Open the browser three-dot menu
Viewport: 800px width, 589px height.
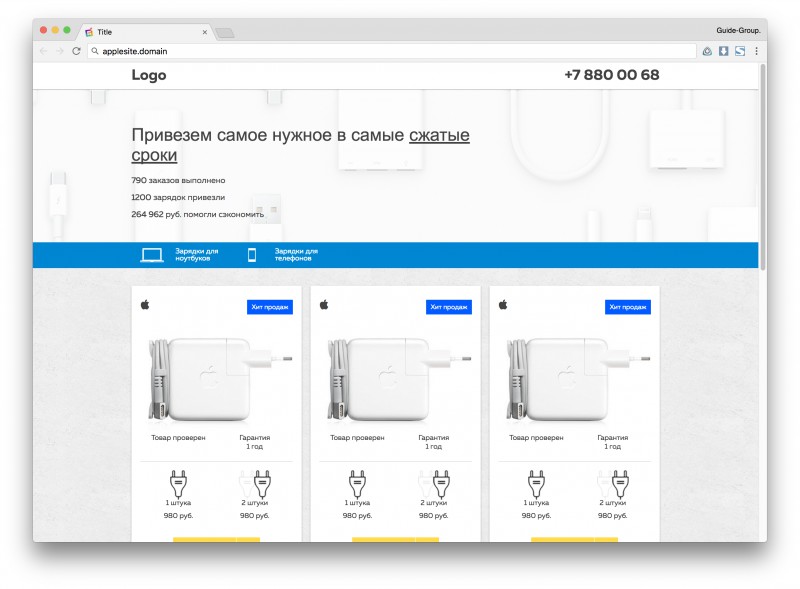click(x=756, y=51)
